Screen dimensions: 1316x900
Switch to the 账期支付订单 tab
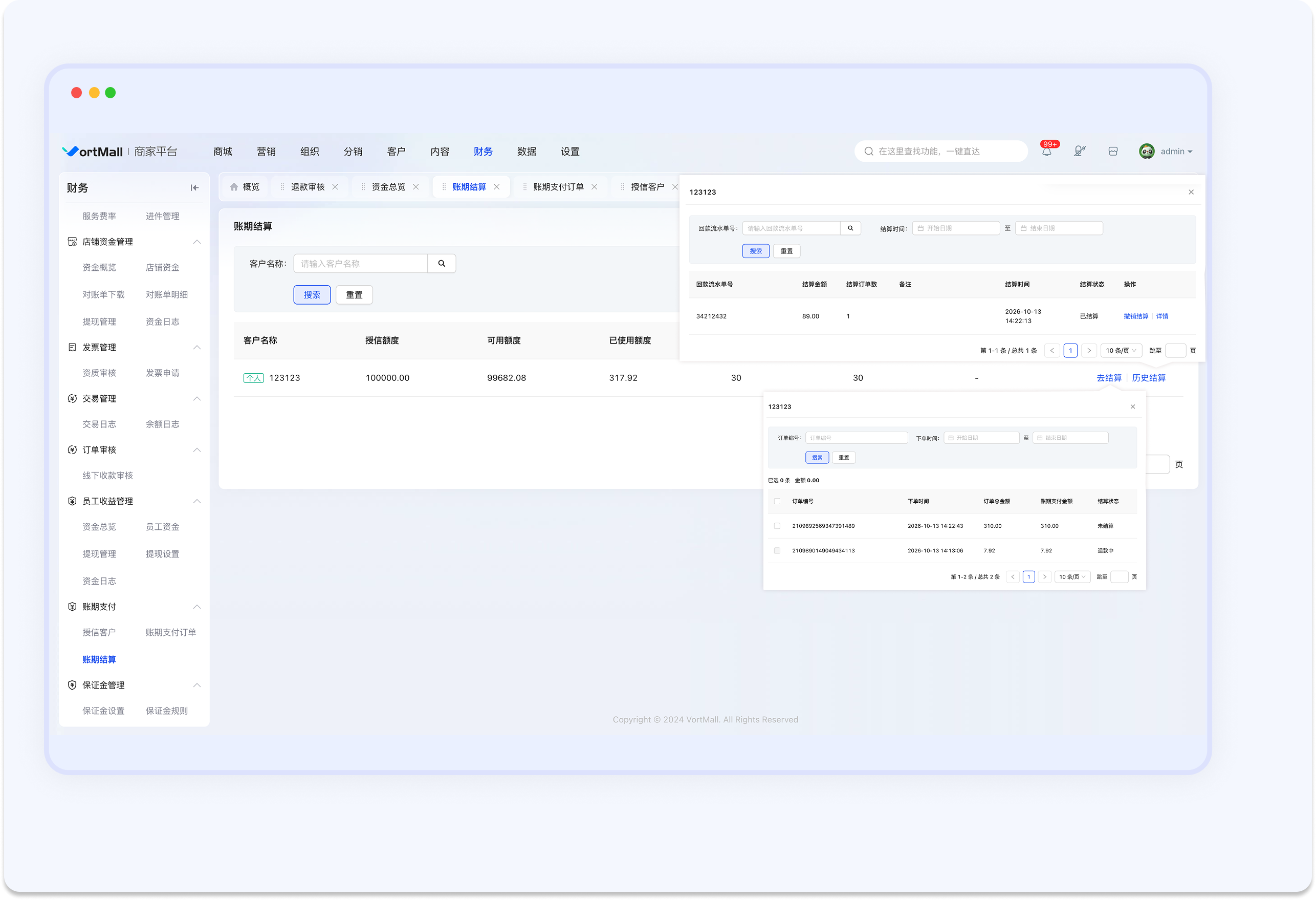(558, 187)
